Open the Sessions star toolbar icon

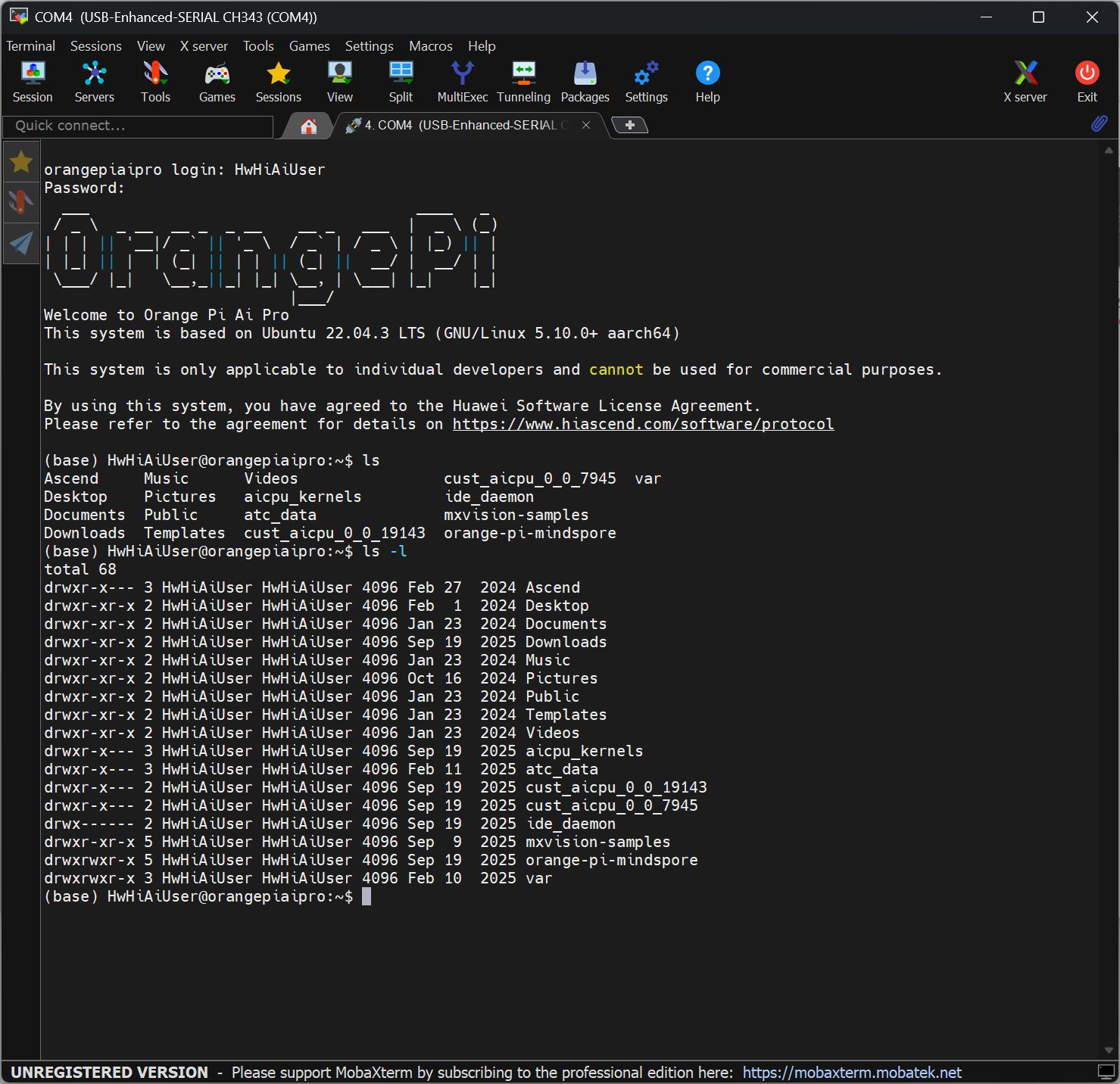click(279, 82)
